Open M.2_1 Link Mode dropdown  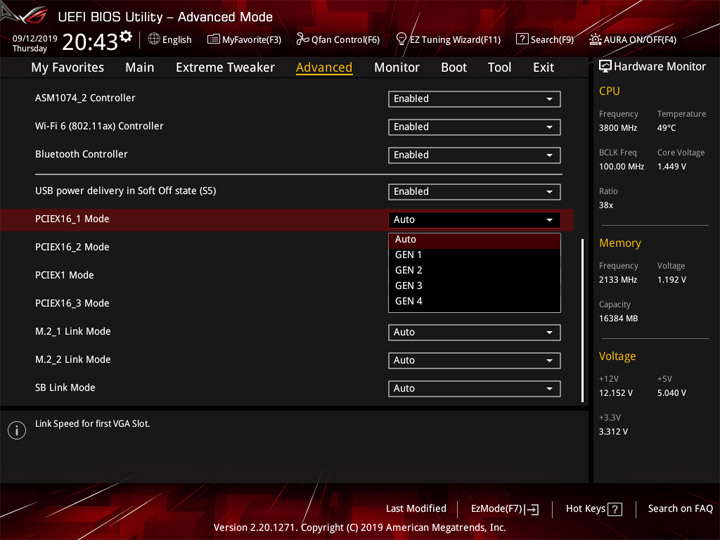pyautogui.click(x=474, y=332)
